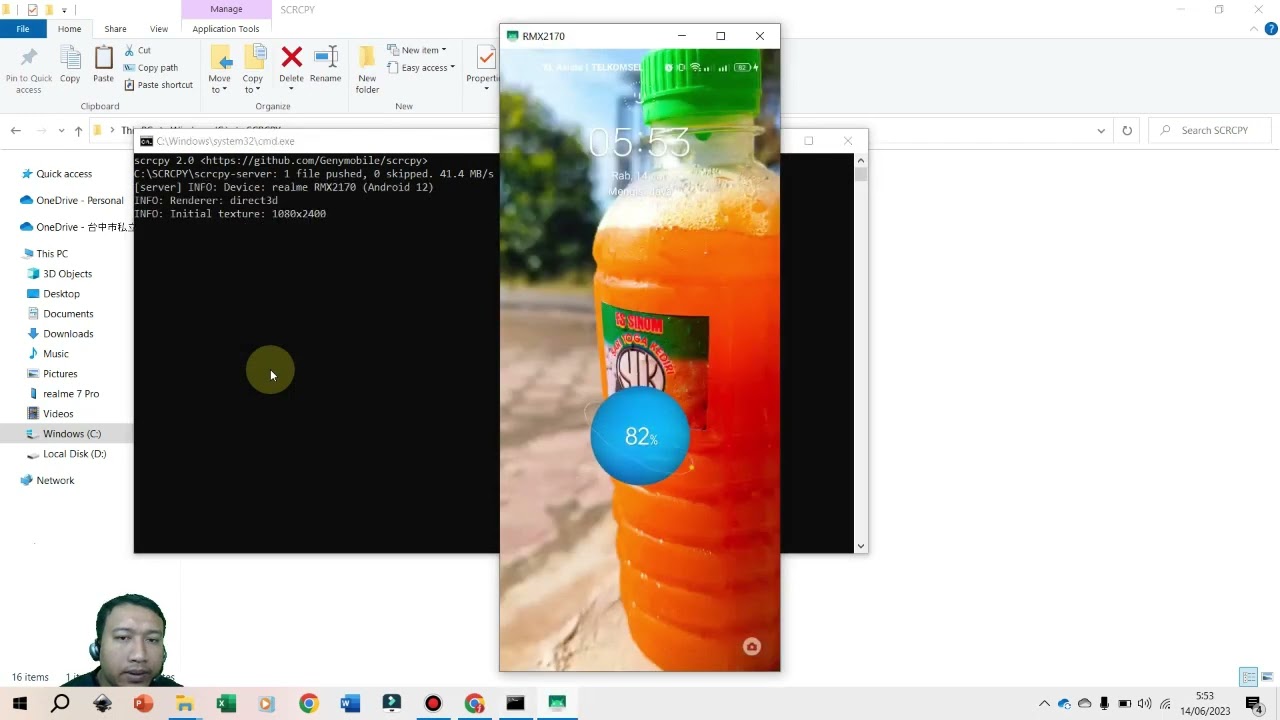Open the Application Tools tab
Viewport: 1280px width, 720px height.
(x=226, y=29)
